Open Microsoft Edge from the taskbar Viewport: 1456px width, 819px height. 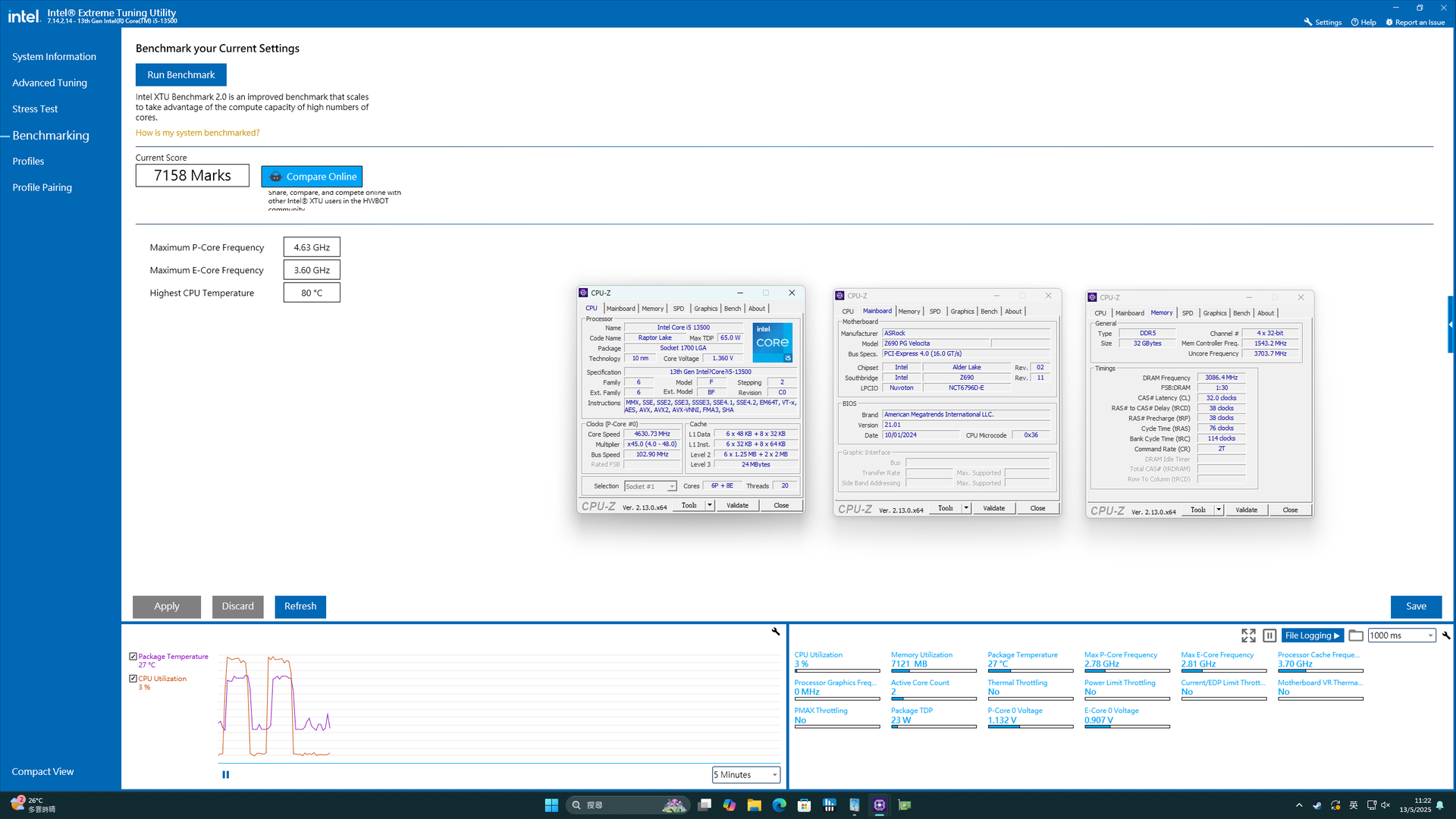pos(779,805)
